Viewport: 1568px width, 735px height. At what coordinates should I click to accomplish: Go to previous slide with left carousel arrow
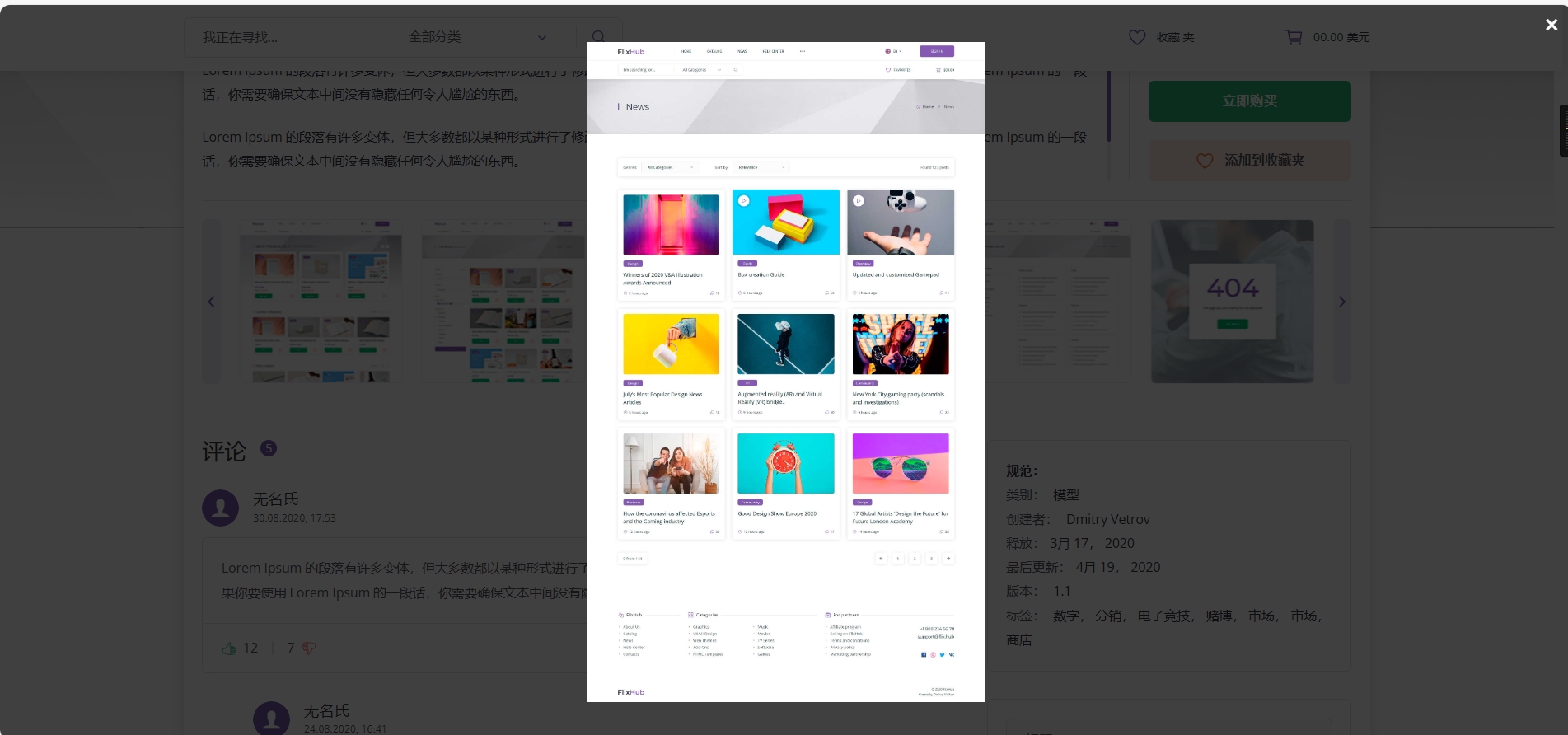[x=211, y=302]
